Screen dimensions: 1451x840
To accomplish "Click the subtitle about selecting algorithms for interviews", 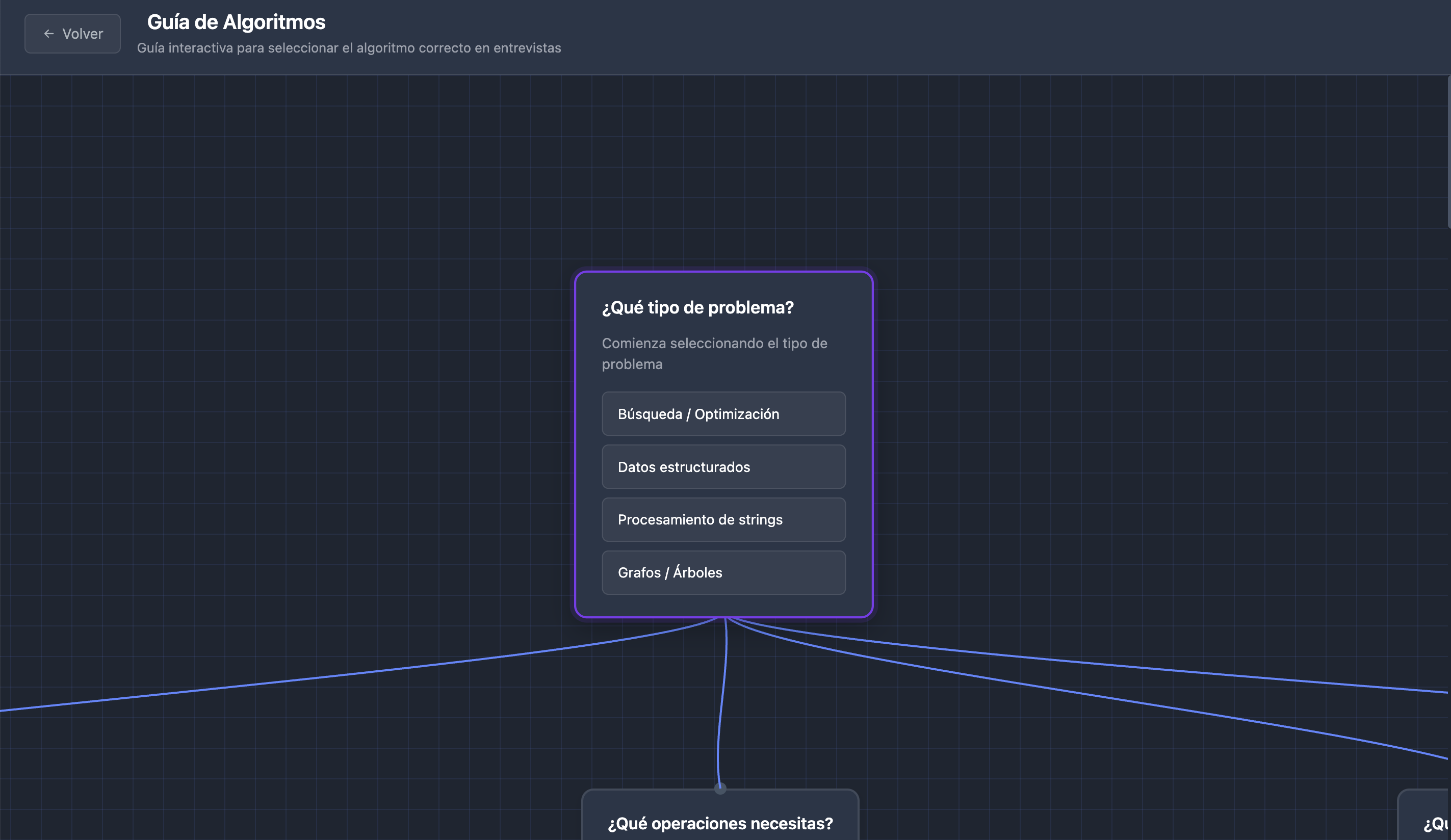I will 349,48.
